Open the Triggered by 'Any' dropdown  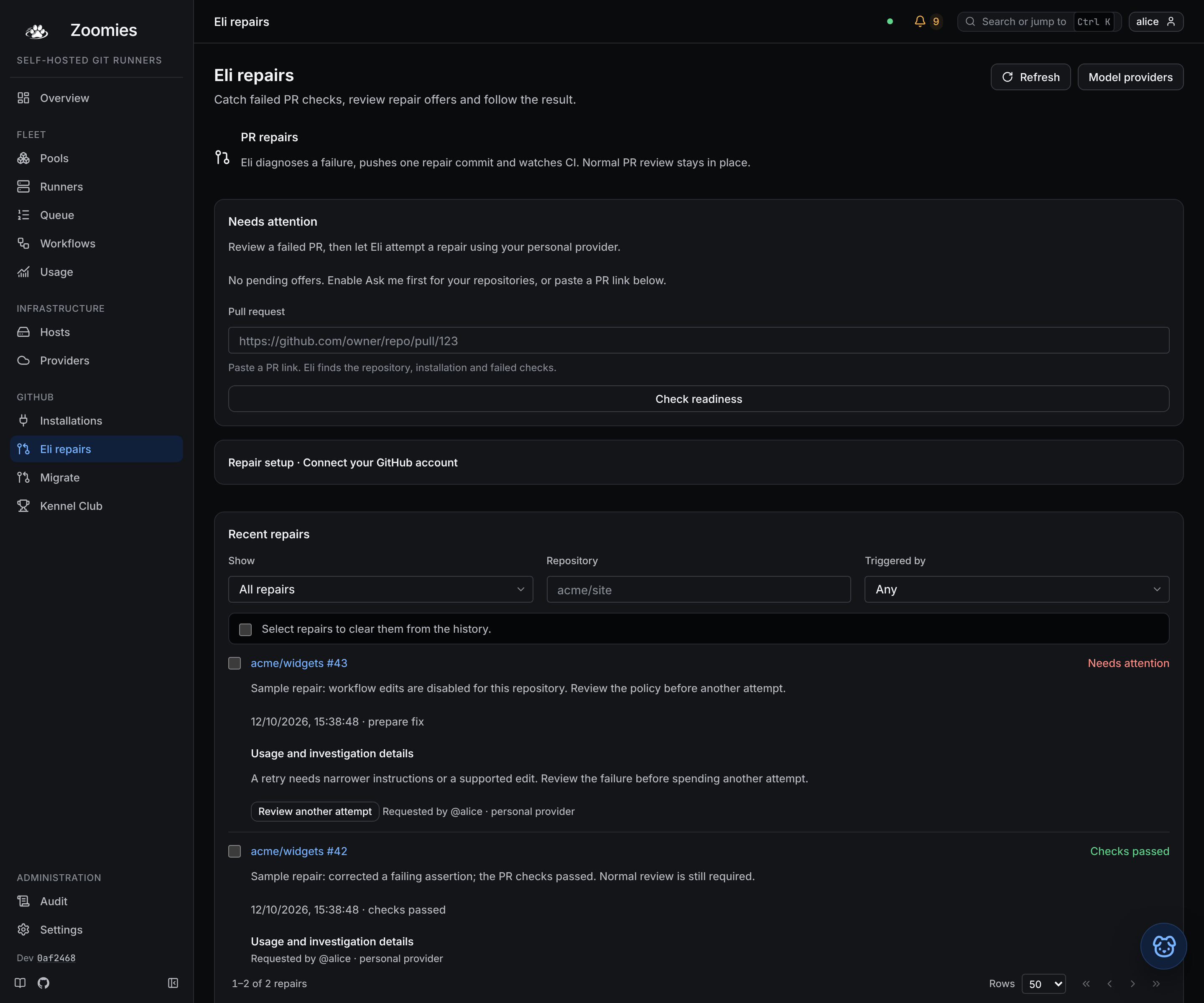click(x=1017, y=589)
